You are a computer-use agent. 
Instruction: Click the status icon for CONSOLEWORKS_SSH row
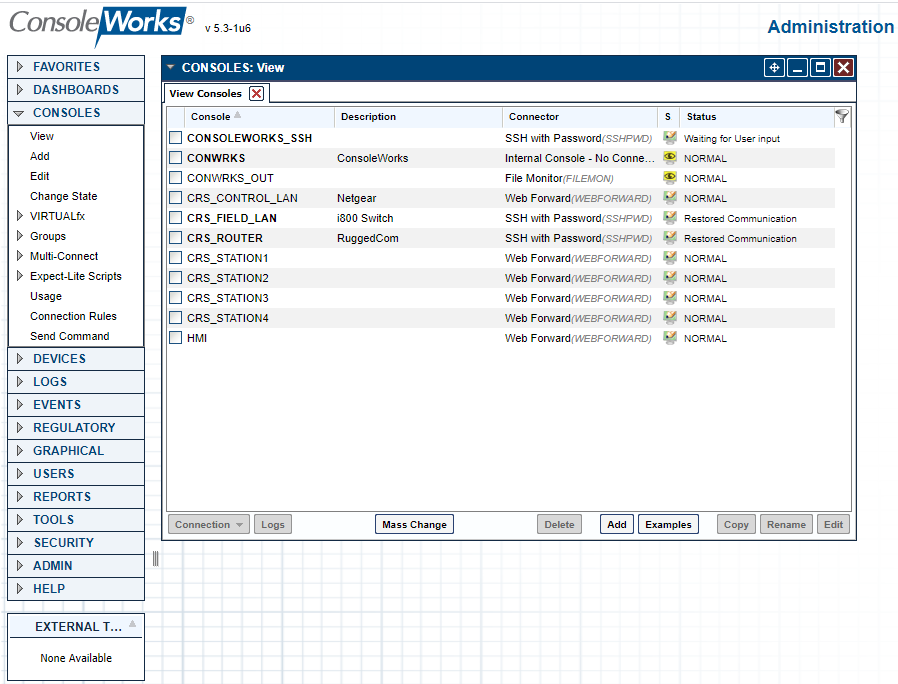pos(669,137)
